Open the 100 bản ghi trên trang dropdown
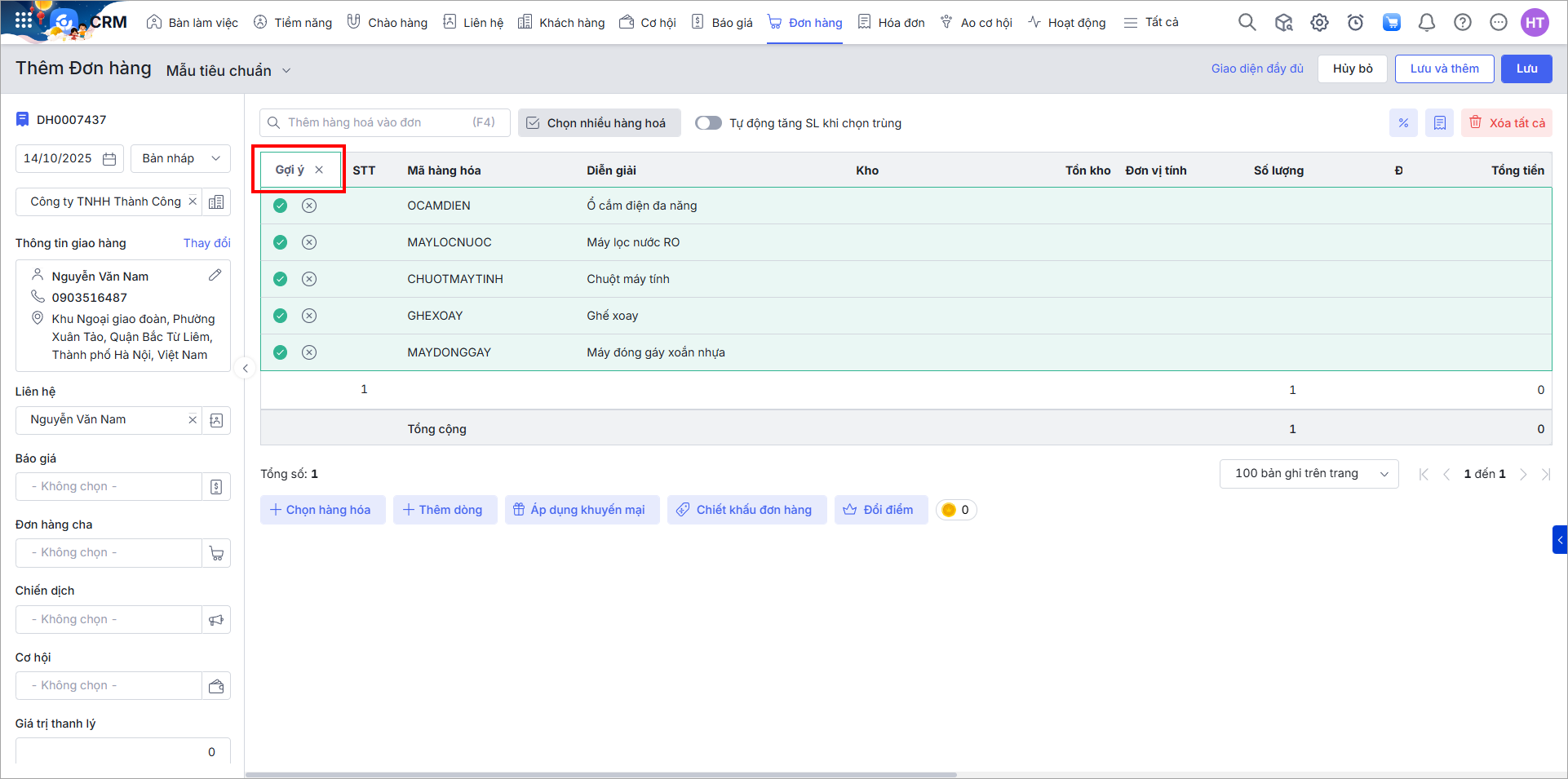The height and width of the screenshot is (779, 1568). tap(1309, 474)
